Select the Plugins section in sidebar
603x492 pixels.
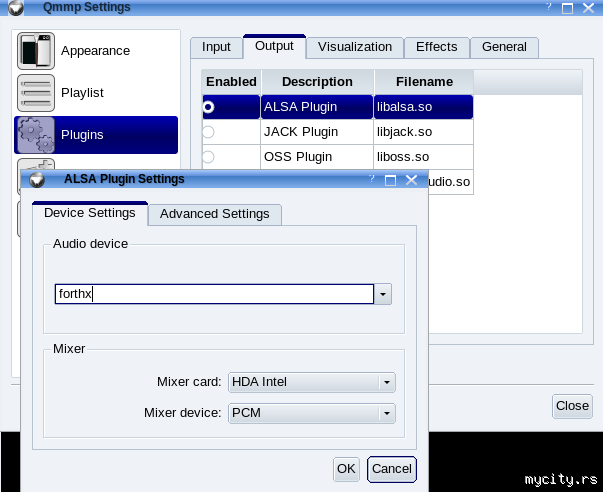96,135
